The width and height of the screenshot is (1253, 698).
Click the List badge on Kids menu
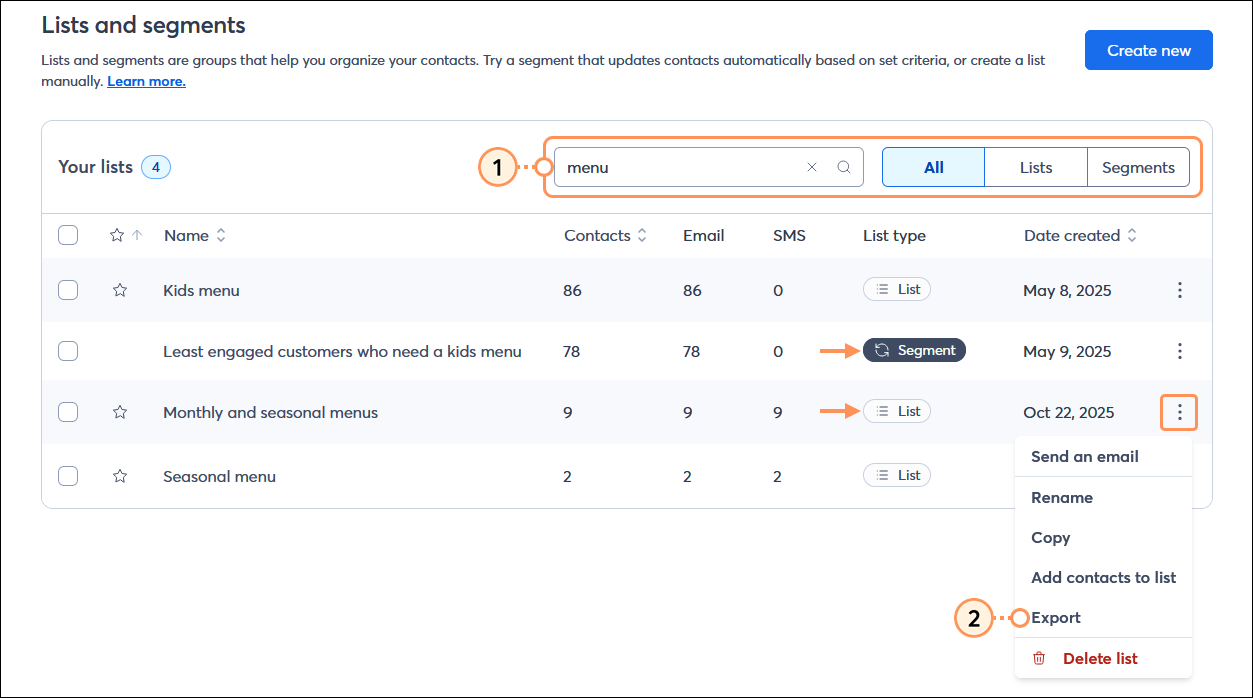click(897, 289)
